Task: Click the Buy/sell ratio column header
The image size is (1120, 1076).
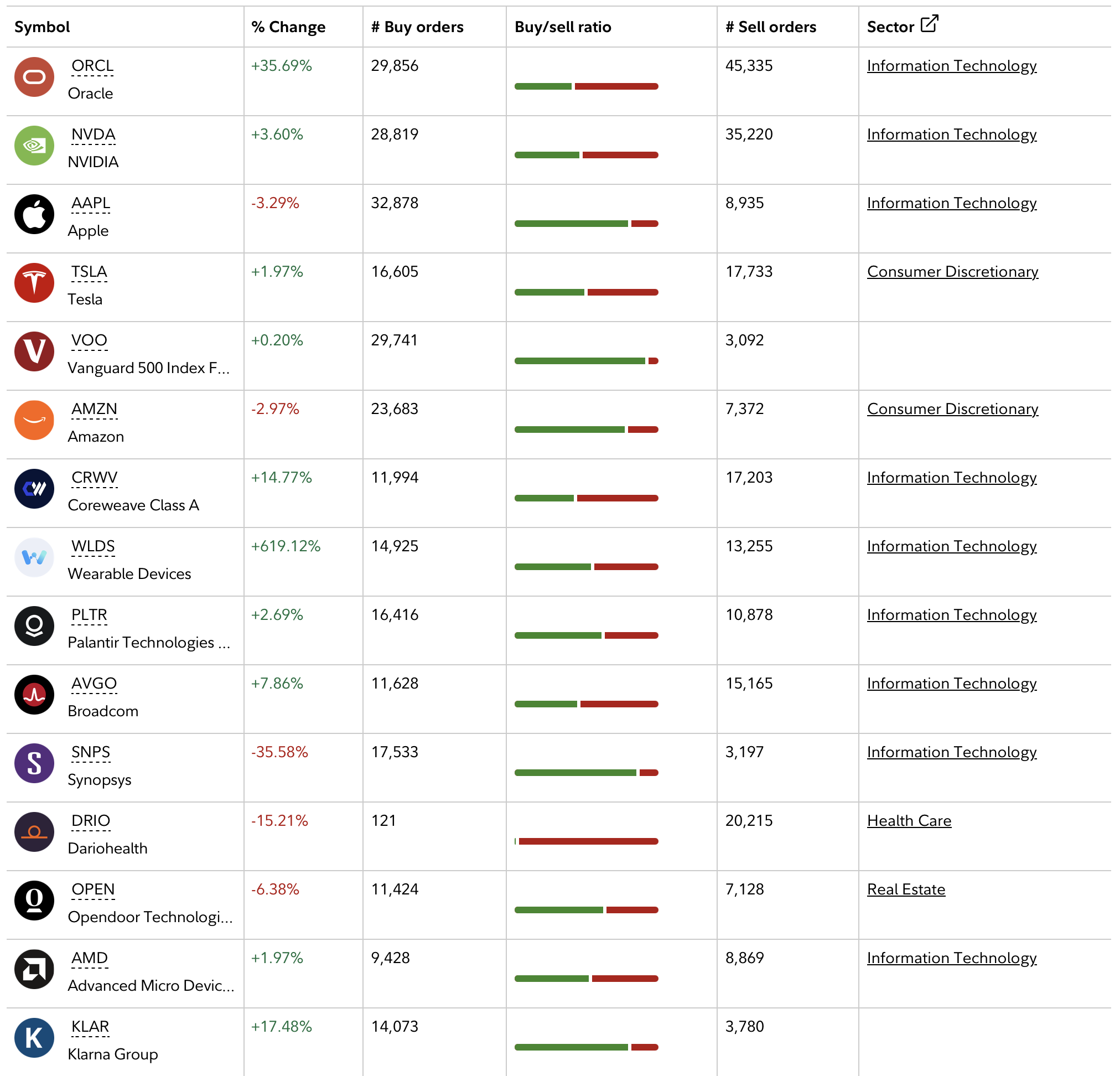Action: pos(563,27)
